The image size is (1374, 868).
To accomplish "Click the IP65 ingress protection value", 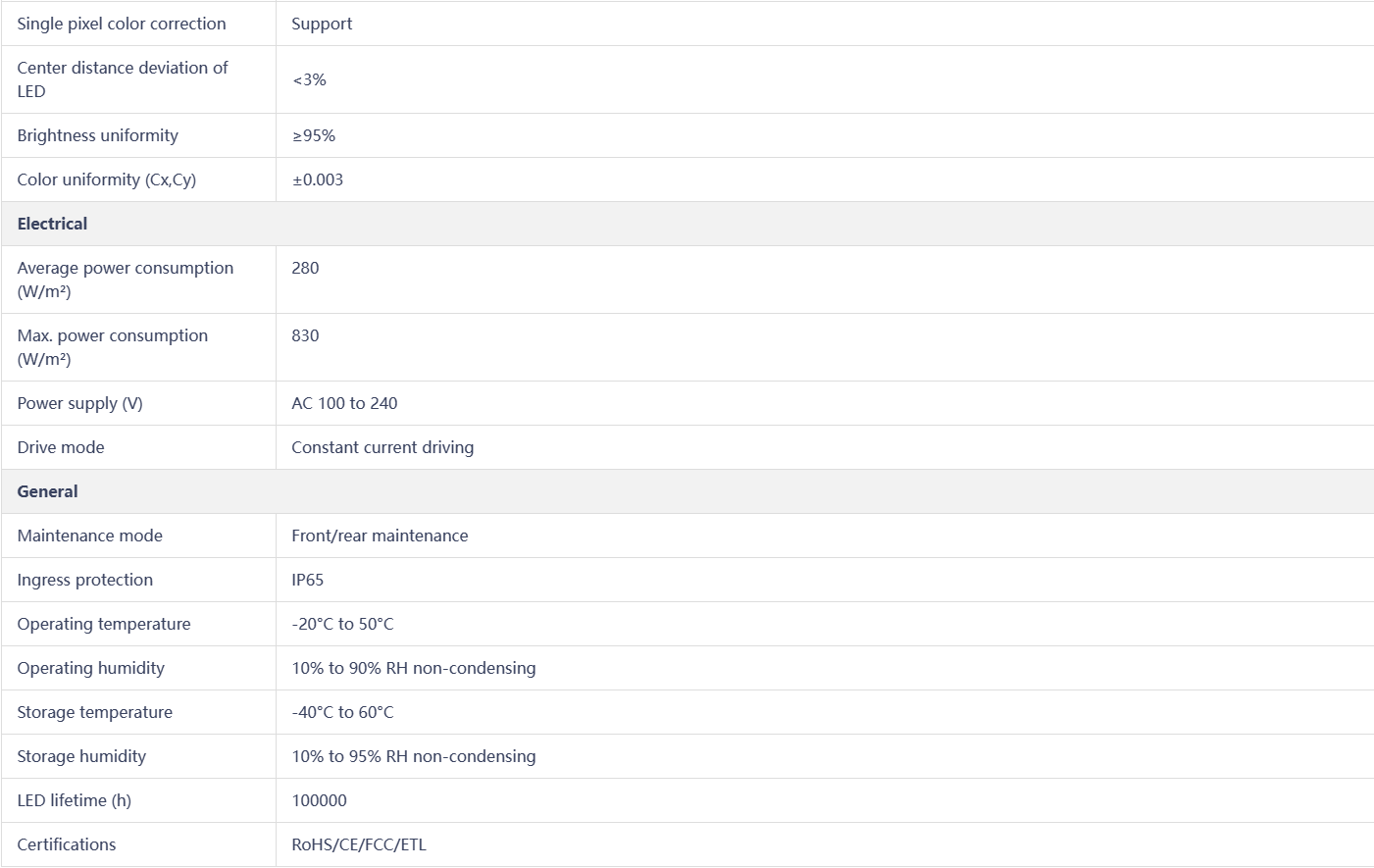I will click(307, 580).
